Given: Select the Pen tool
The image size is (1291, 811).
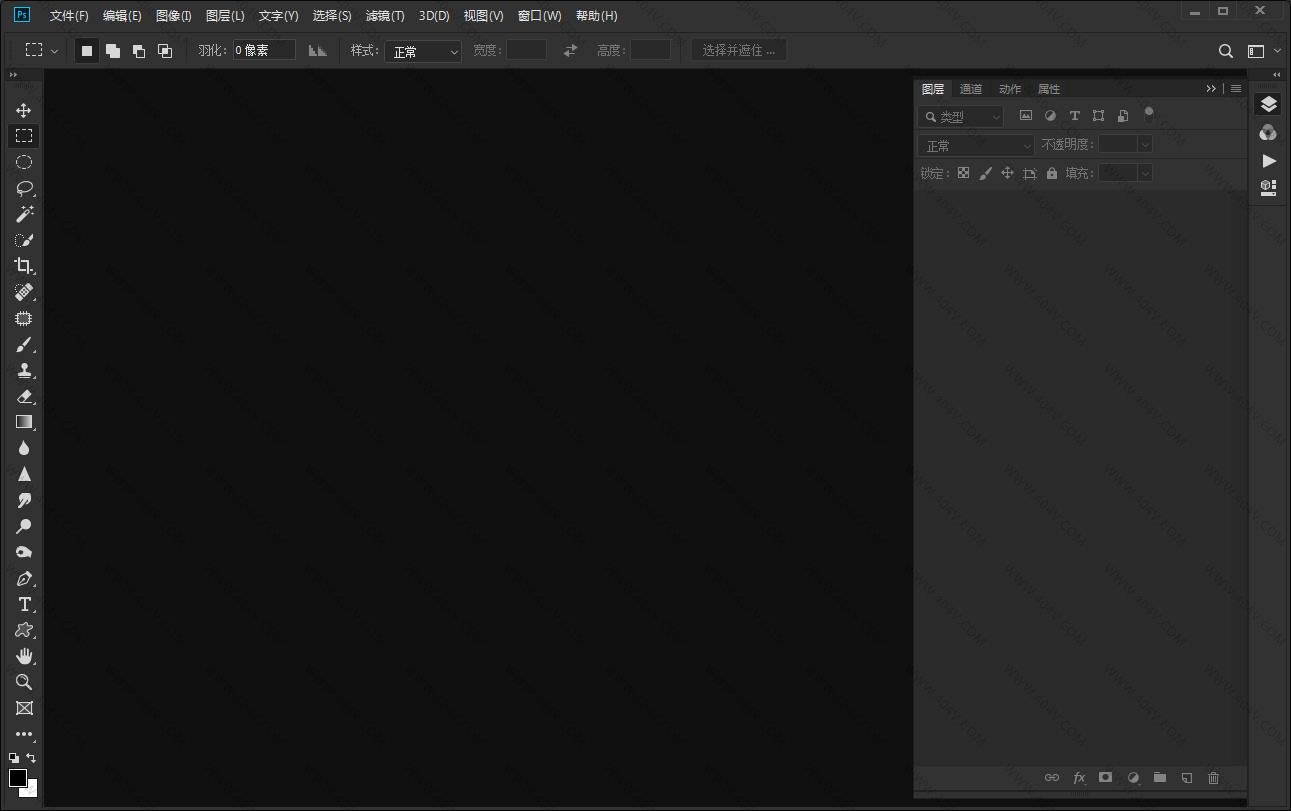Looking at the screenshot, I should pos(24,579).
